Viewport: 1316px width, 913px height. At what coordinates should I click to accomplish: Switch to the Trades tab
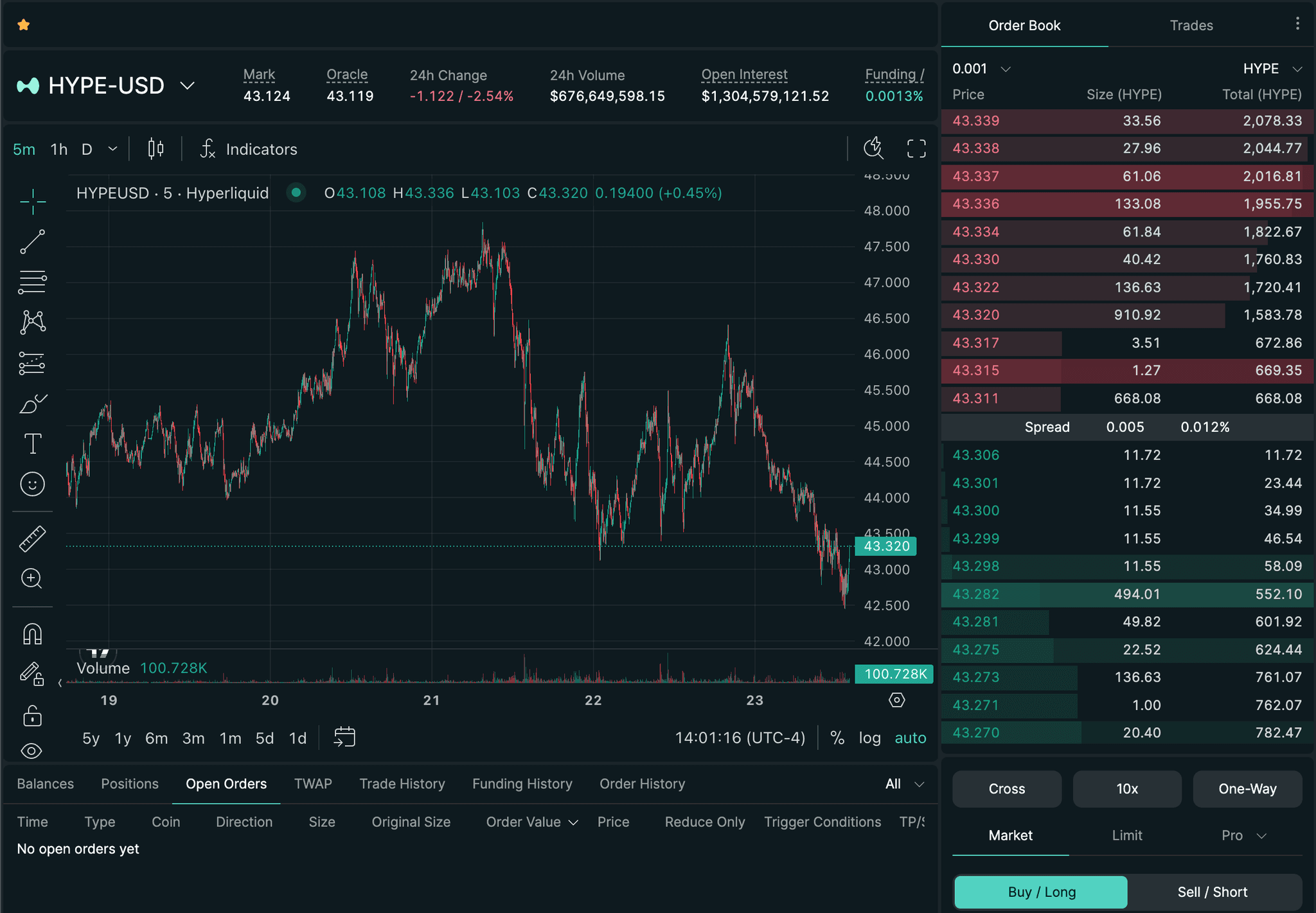[1191, 26]
